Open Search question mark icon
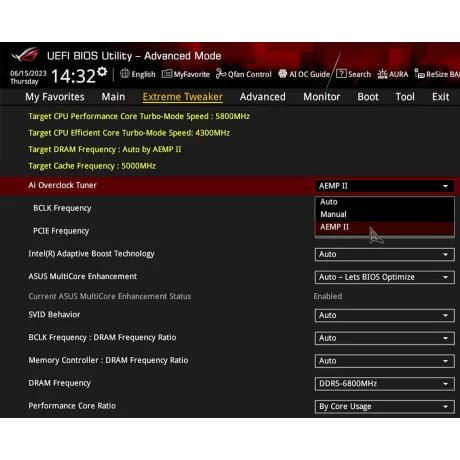Screen dimensions: 460x460 click(x=341, y=74)
